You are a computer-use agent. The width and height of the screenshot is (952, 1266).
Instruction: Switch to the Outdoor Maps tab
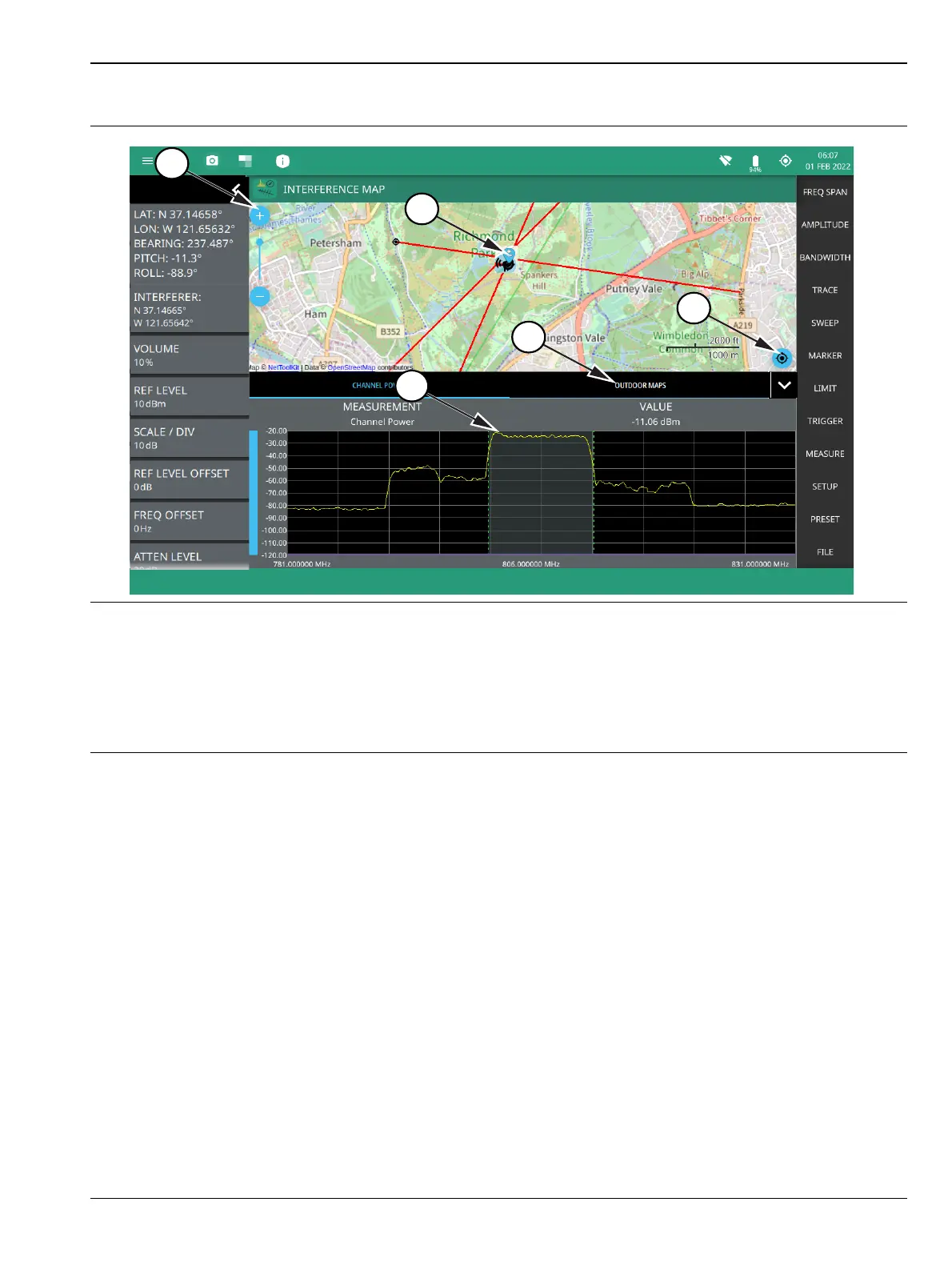[640, 385]
